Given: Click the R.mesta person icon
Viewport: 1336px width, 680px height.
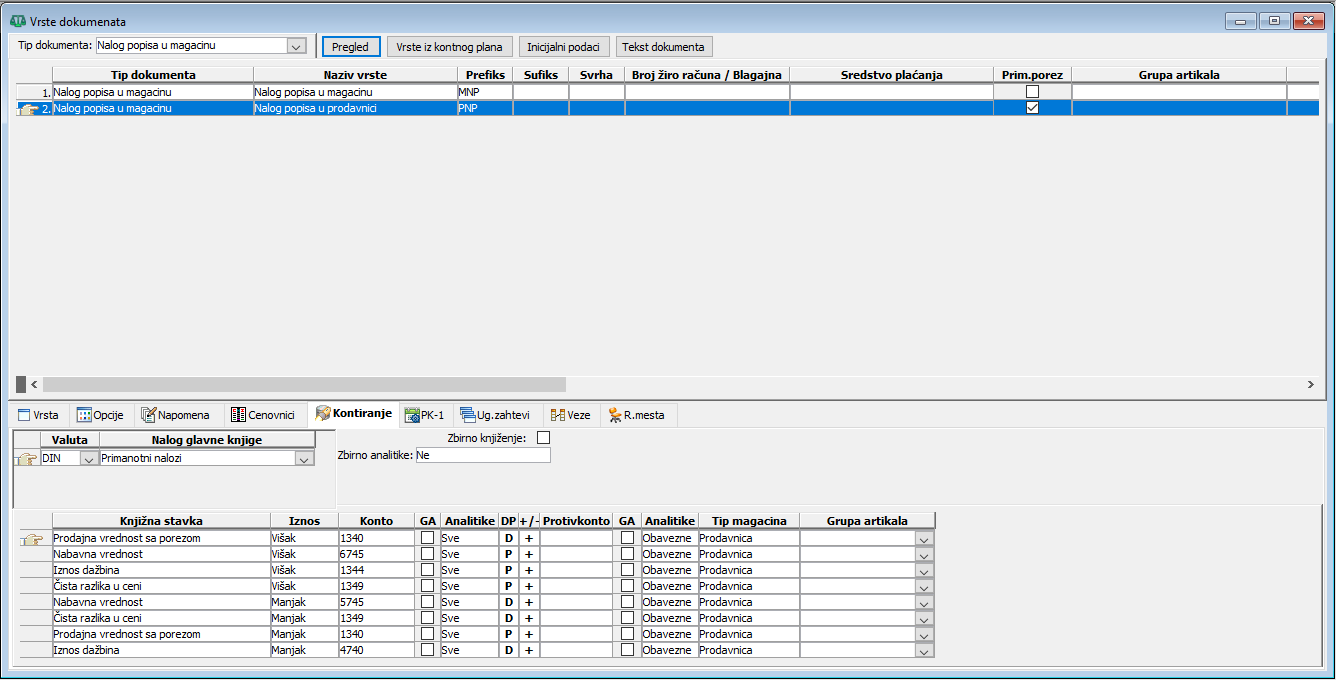Looking at the screenshot, I should click(612, 415).
